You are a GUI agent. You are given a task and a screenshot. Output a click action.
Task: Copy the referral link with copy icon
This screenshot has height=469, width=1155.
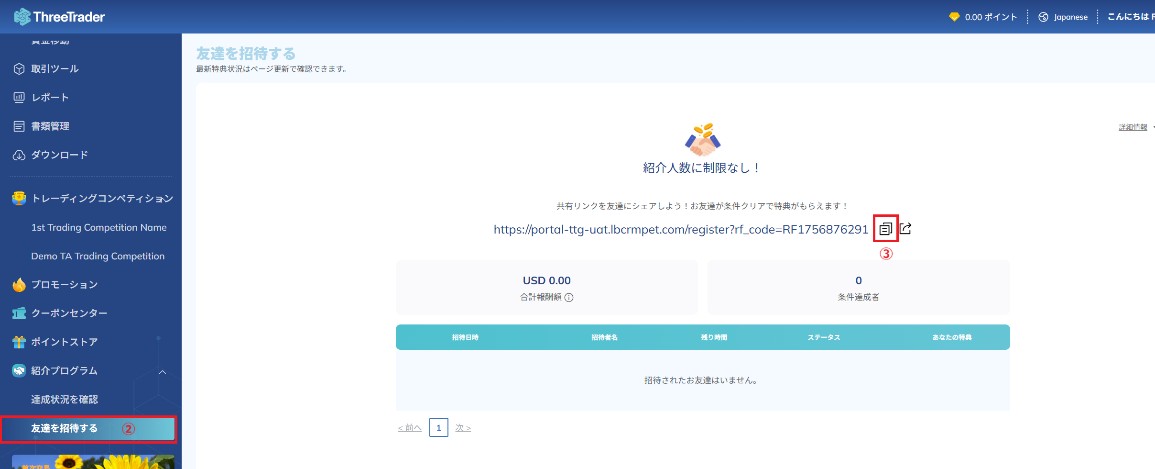(885, 229)
